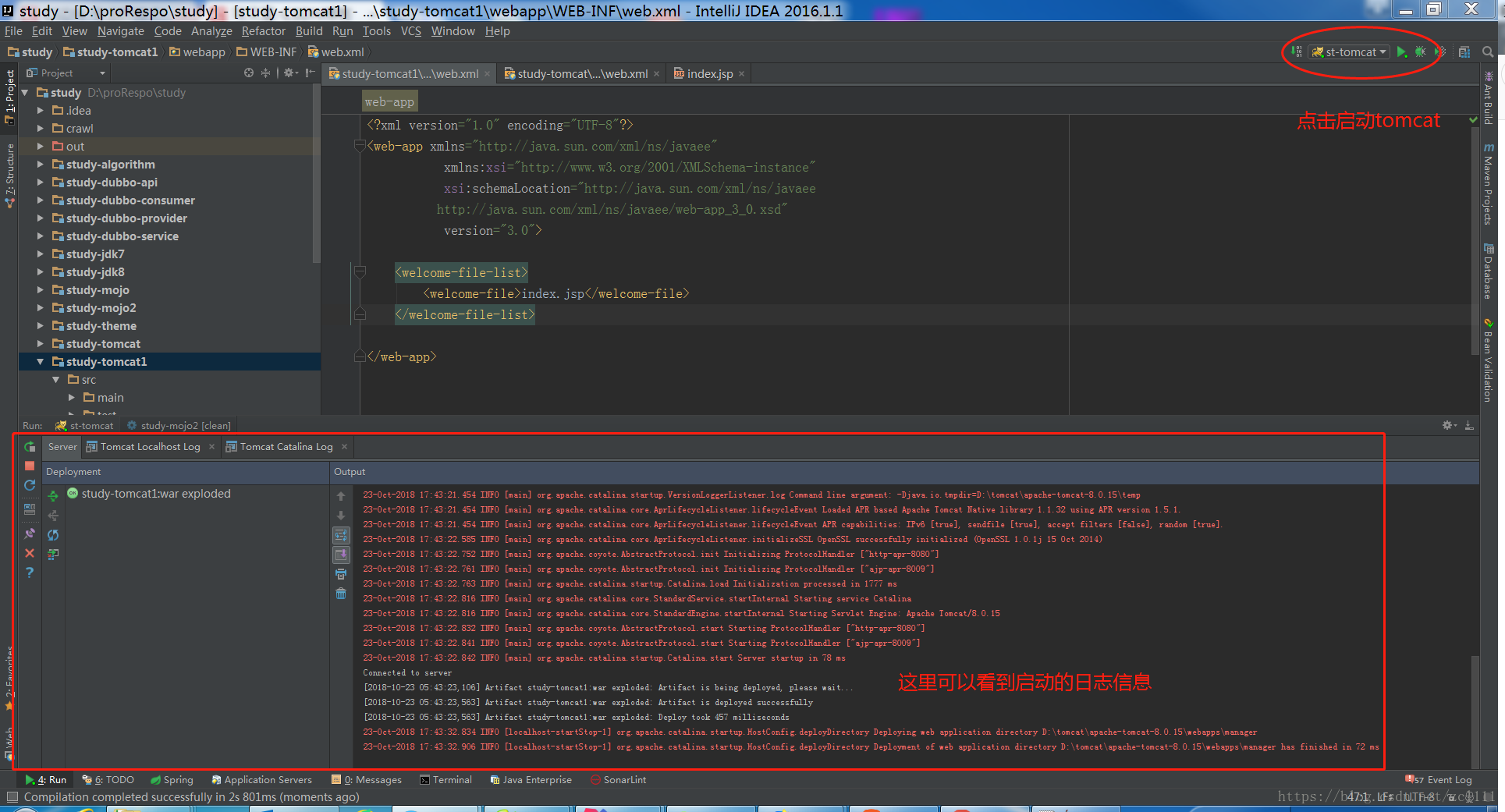Fold the welcome-file-list tag in gutter

click(360, 272)
